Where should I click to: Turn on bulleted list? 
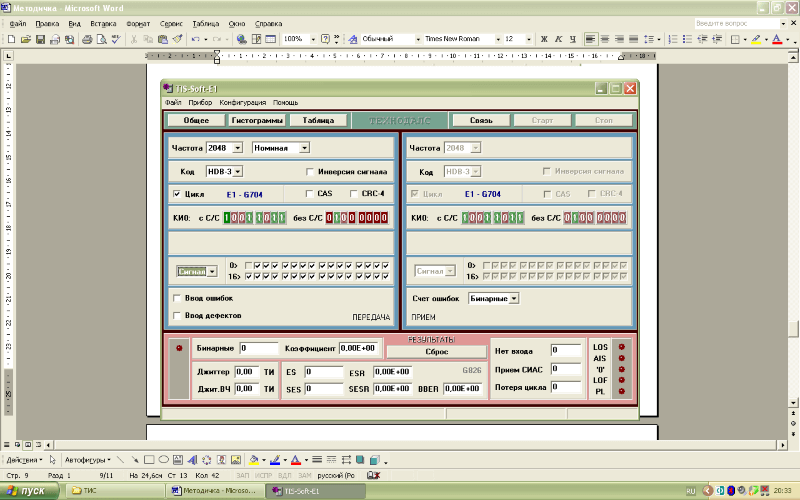(687, 39)
